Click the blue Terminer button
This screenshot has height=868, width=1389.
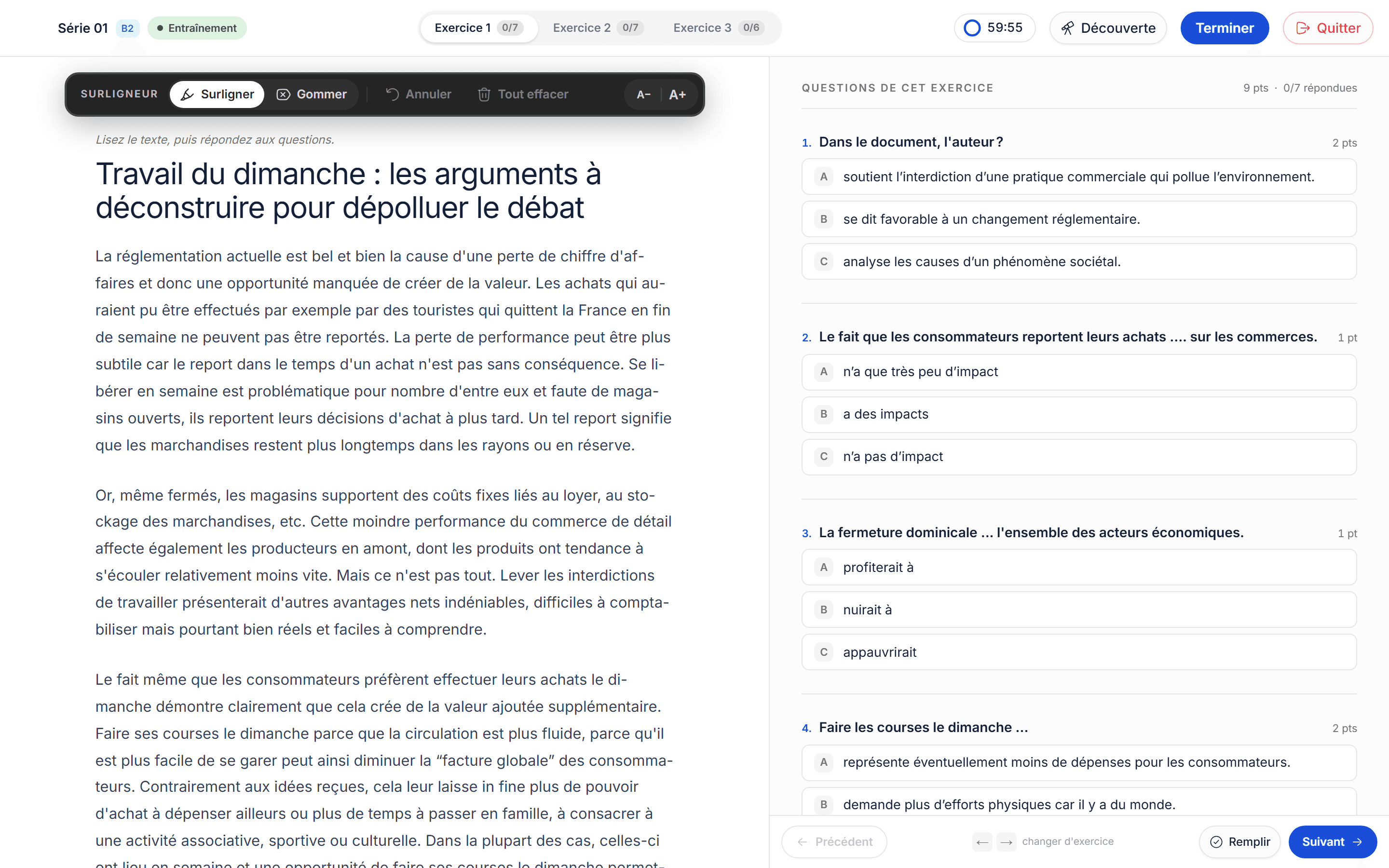[1224, 27]
